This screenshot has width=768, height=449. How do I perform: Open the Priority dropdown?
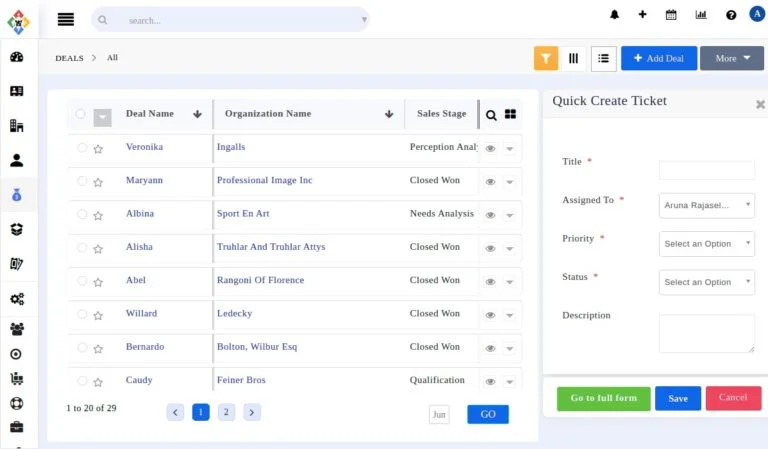click(x=707, y=244)
